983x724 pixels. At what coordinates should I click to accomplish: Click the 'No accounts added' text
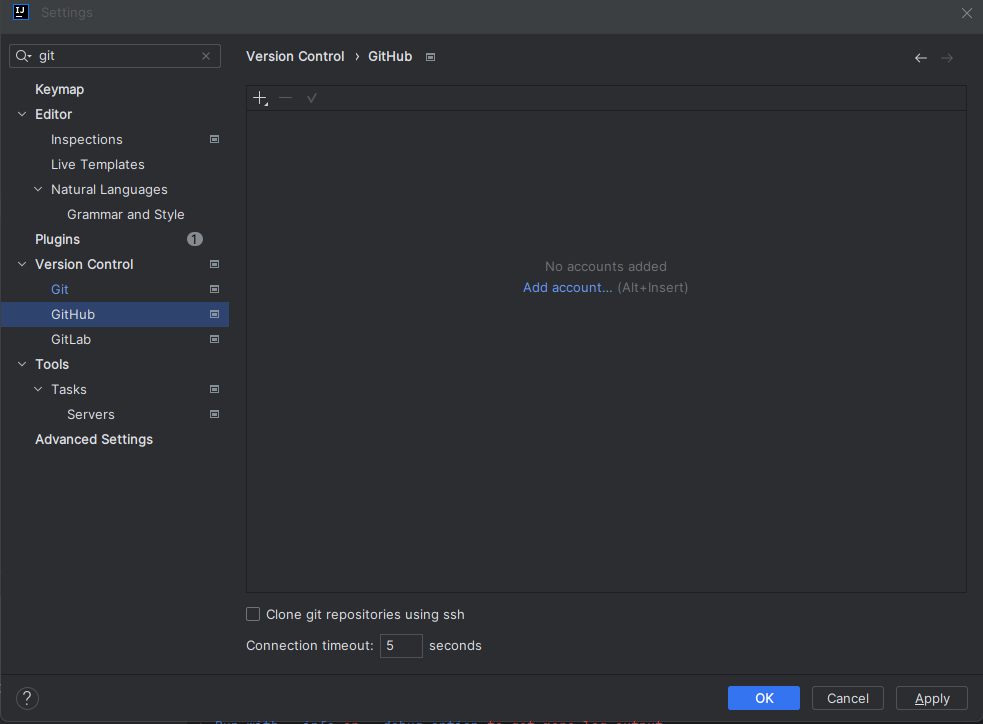(x=606, y=266)
